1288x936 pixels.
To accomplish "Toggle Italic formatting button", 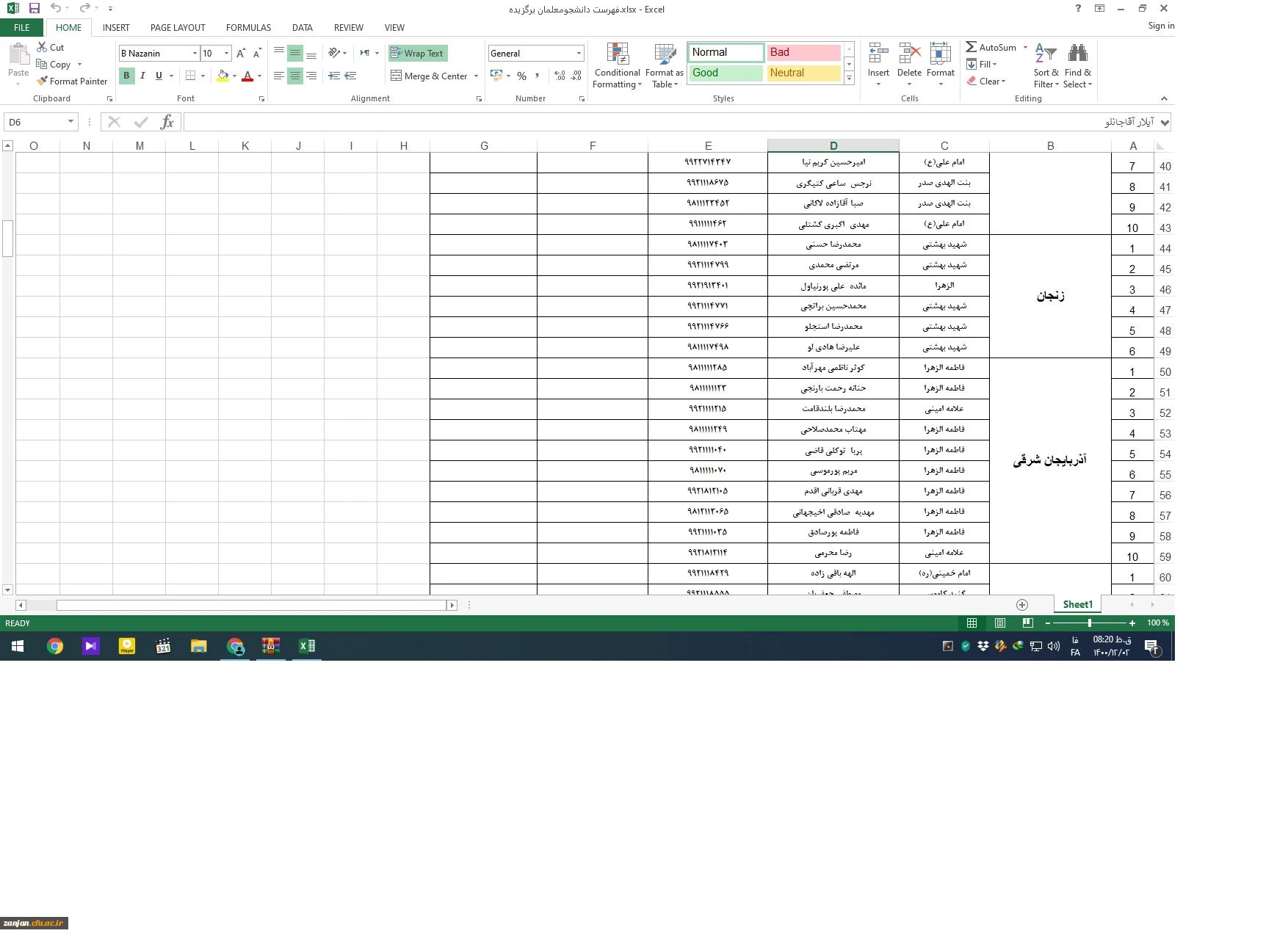I will (x=142, y=76).
